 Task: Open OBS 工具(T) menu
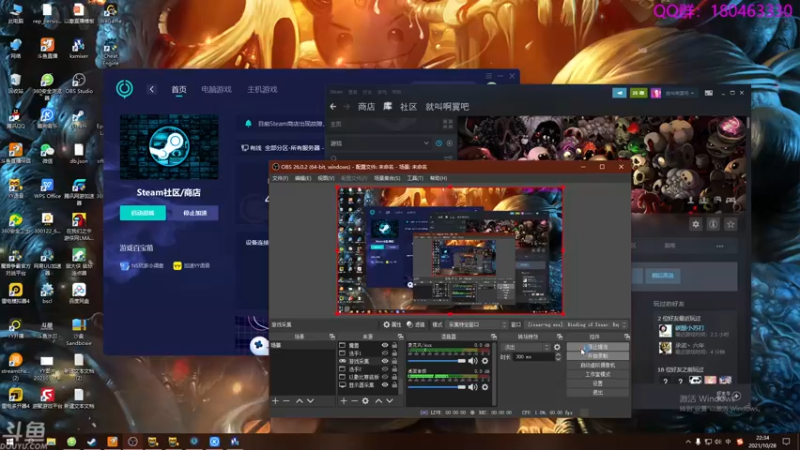[415, 178]
